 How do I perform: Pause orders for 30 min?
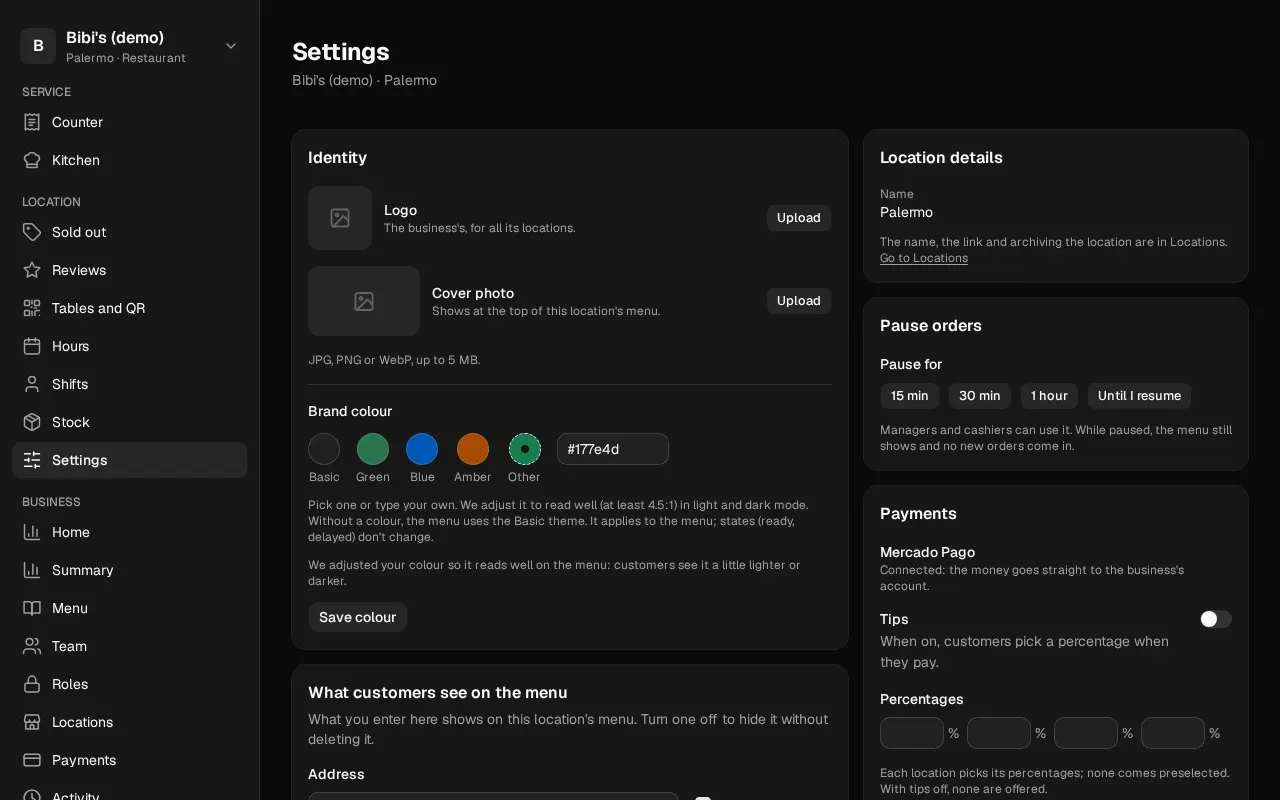(x=980, y=396)
